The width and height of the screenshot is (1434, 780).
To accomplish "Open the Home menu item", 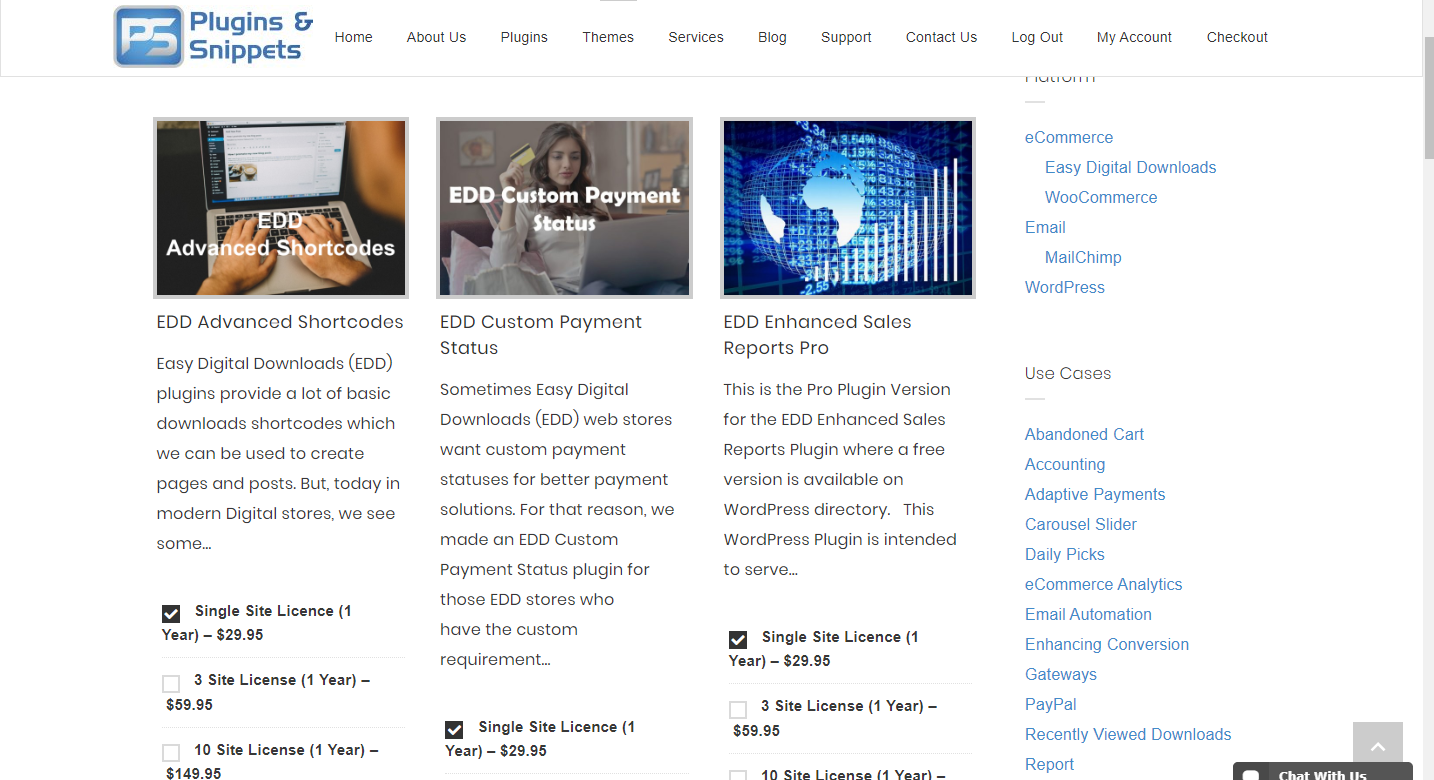I will point(353,37).
